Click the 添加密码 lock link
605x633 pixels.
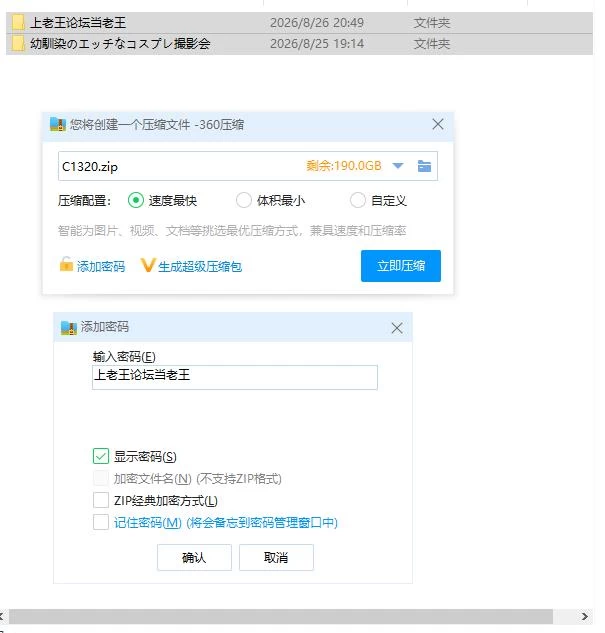point(101,266)
